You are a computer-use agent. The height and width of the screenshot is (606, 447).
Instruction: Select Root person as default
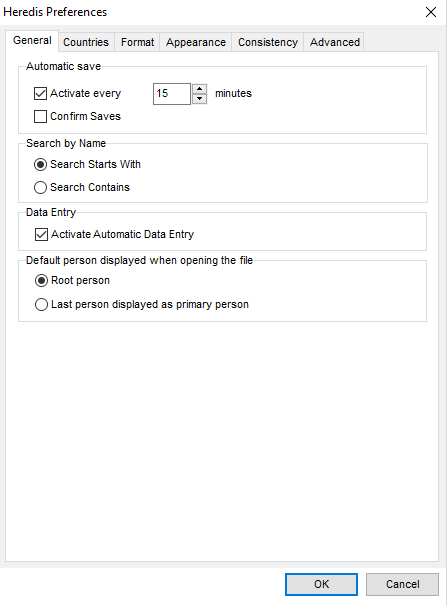(x=41, y=281)
